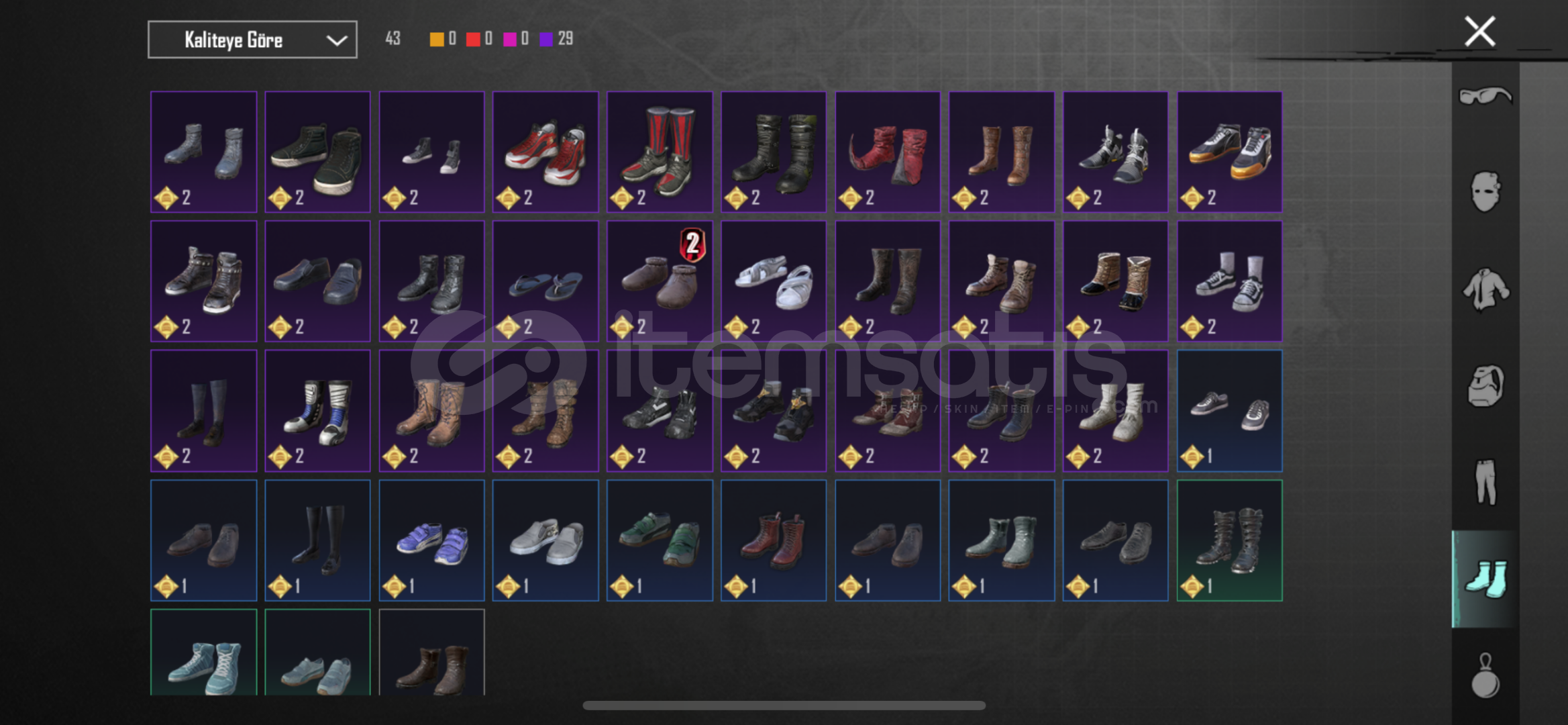Open the Kaliteye Göre sort dropdown

252,40
